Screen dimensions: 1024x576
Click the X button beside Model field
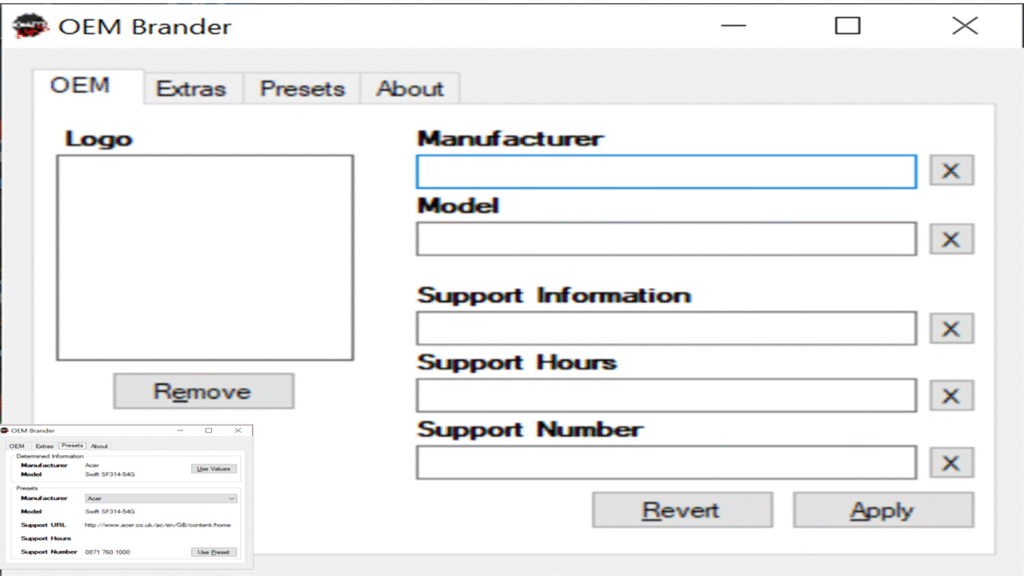[x=951, y=239]
